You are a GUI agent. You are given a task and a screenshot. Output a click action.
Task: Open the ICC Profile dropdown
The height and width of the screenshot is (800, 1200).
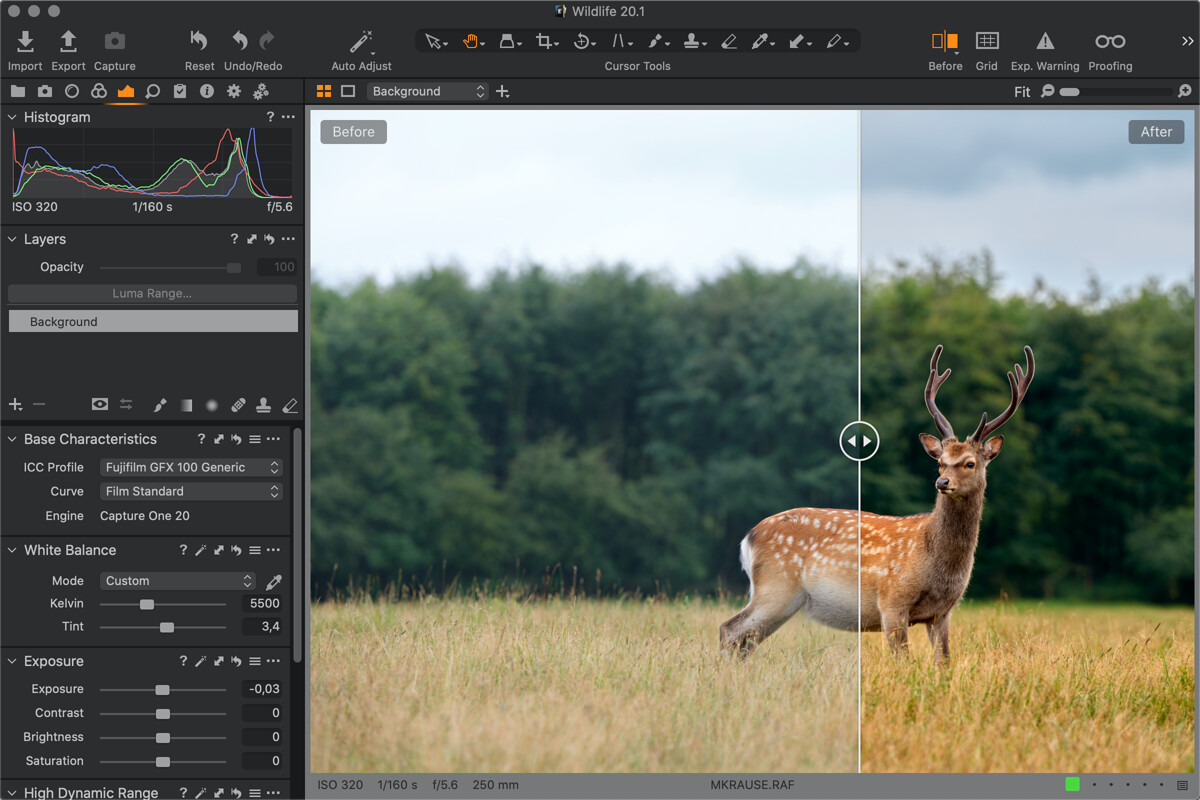tap(192, 467)
